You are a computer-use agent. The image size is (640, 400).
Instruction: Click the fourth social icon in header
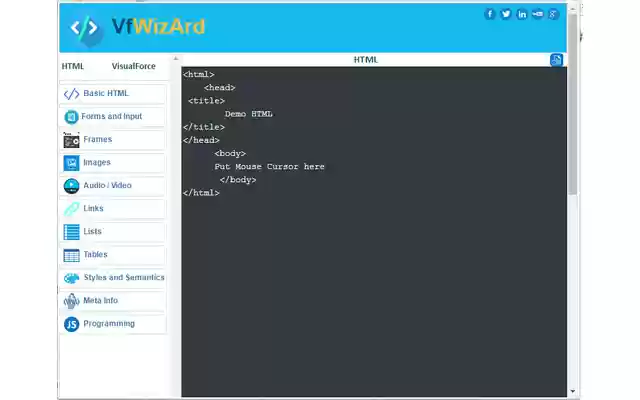pos(538,14)
